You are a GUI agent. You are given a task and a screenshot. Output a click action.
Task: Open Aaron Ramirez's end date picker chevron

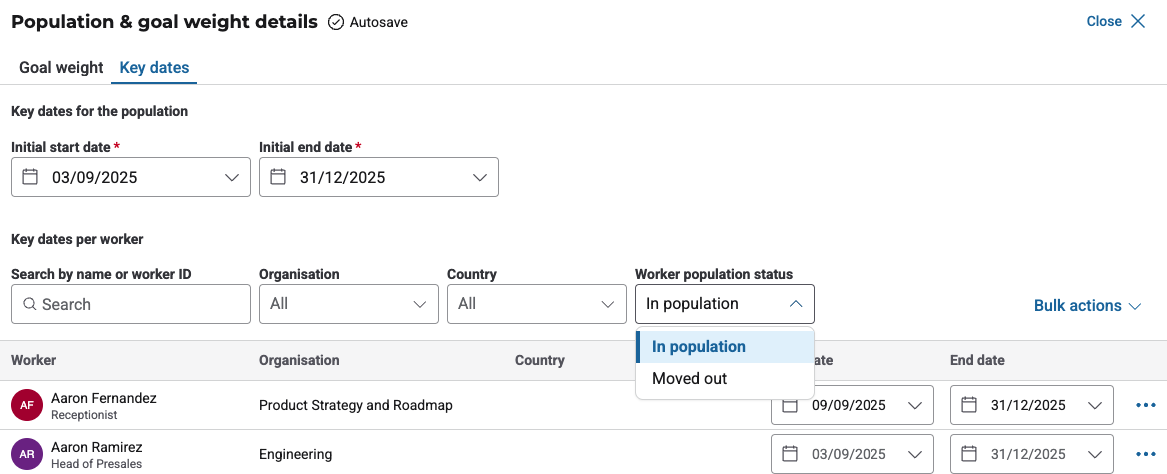[1094, 454]
